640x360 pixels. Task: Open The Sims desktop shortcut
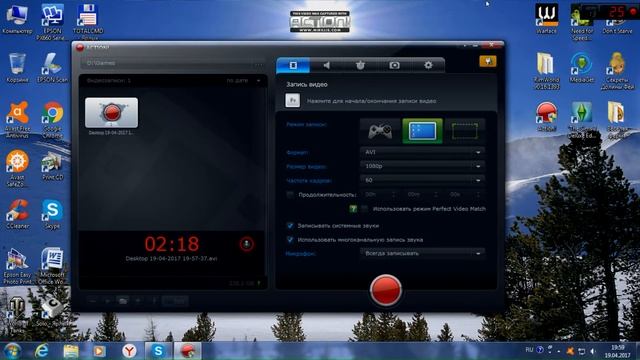pyautogui.click(x=582, y=120)
